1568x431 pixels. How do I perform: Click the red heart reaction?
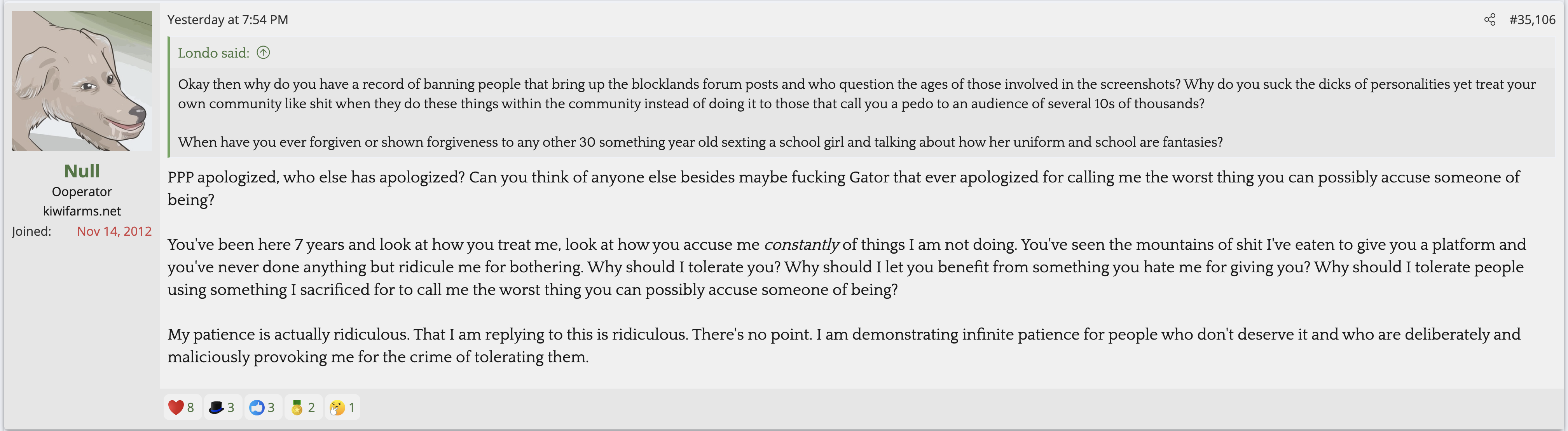(x=176, y=407)
